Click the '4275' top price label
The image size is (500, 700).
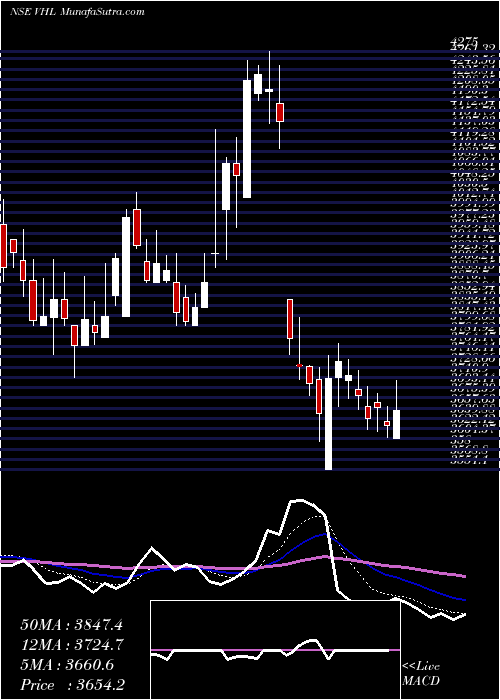click(465, 40)
